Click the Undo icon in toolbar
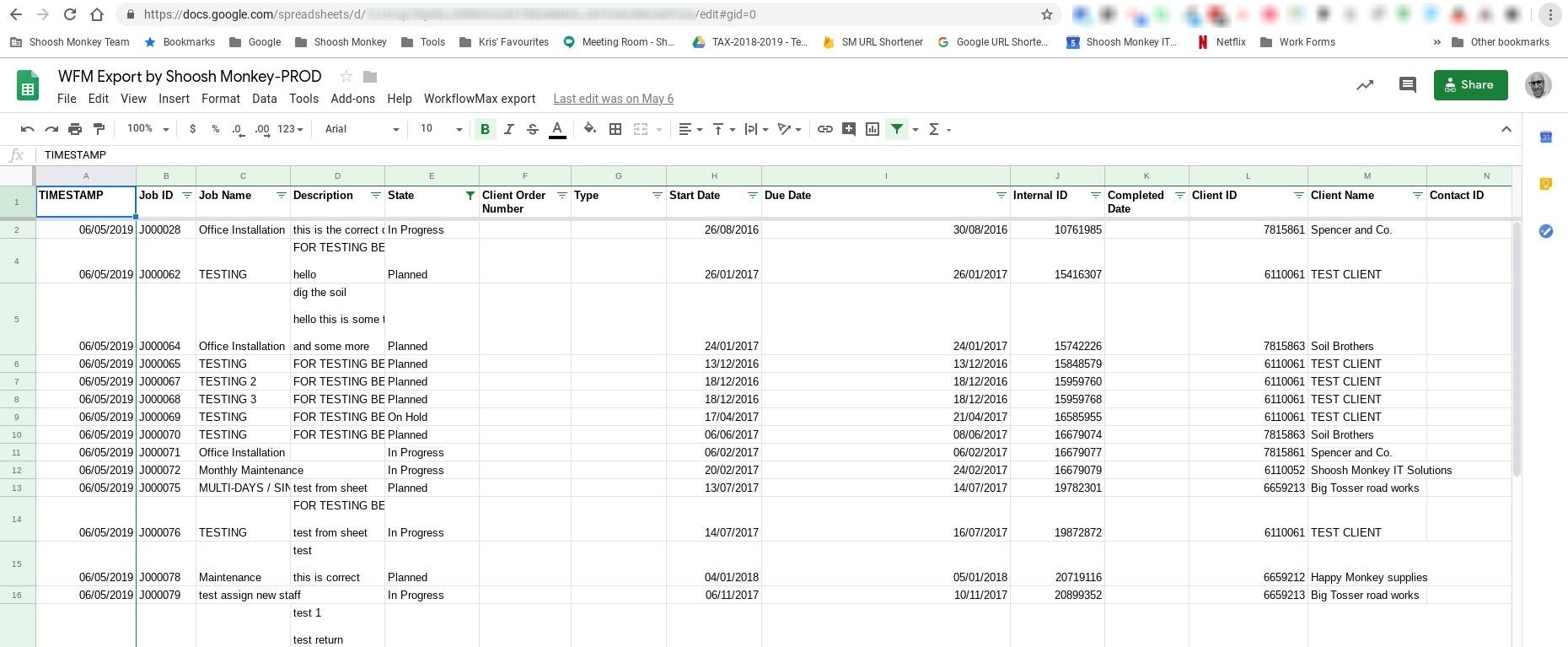 (27, 129)
